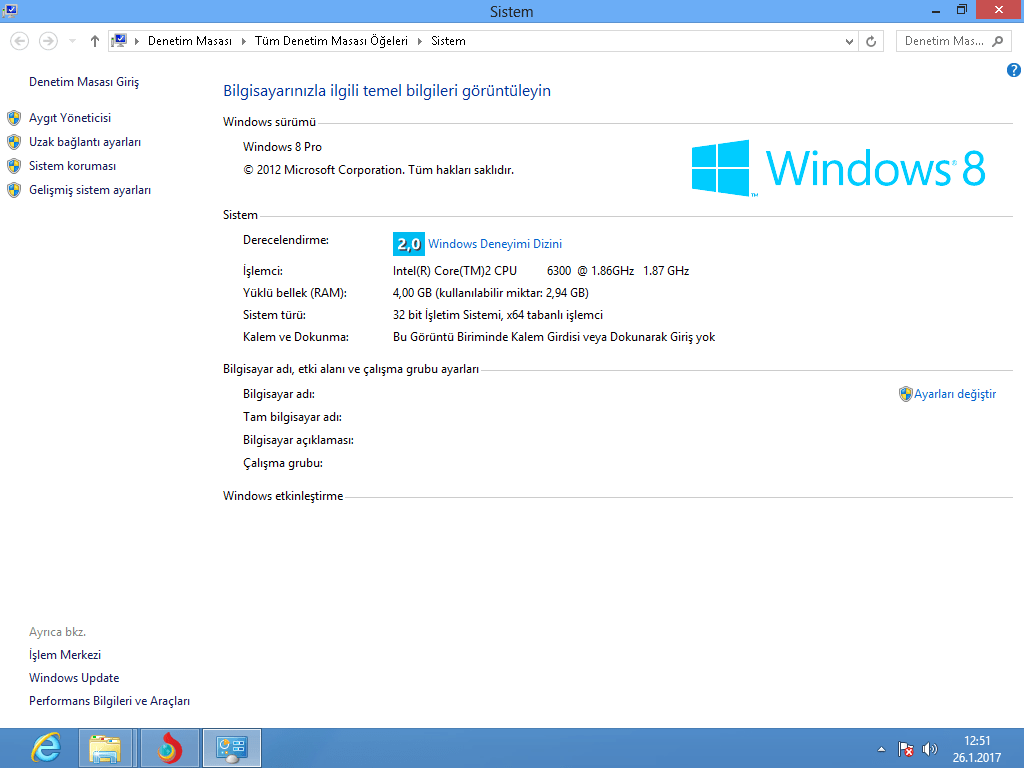Click the system icon in the title bar
This screenshot has width=1024, height=768.
point(9,10)
